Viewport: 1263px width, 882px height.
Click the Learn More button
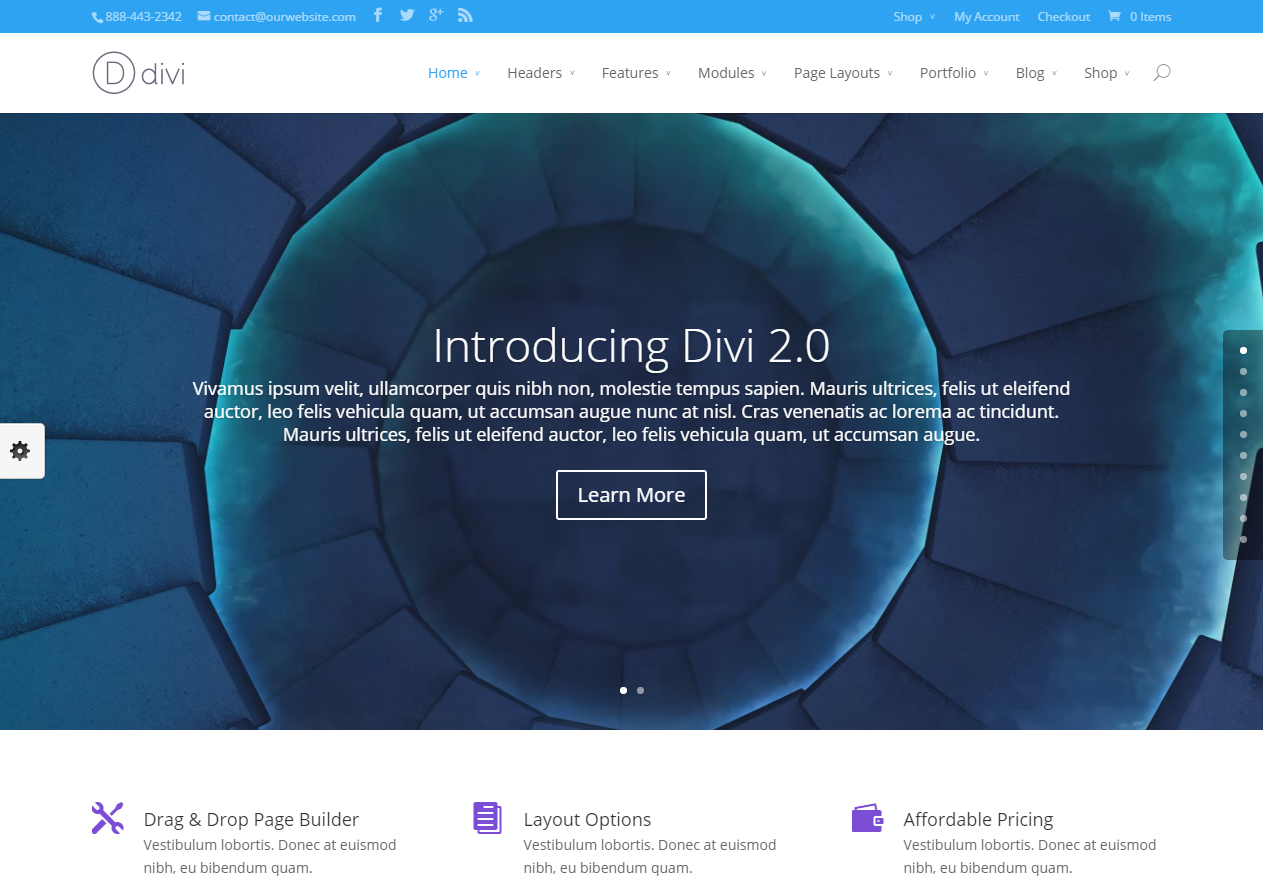coord(631,495)
